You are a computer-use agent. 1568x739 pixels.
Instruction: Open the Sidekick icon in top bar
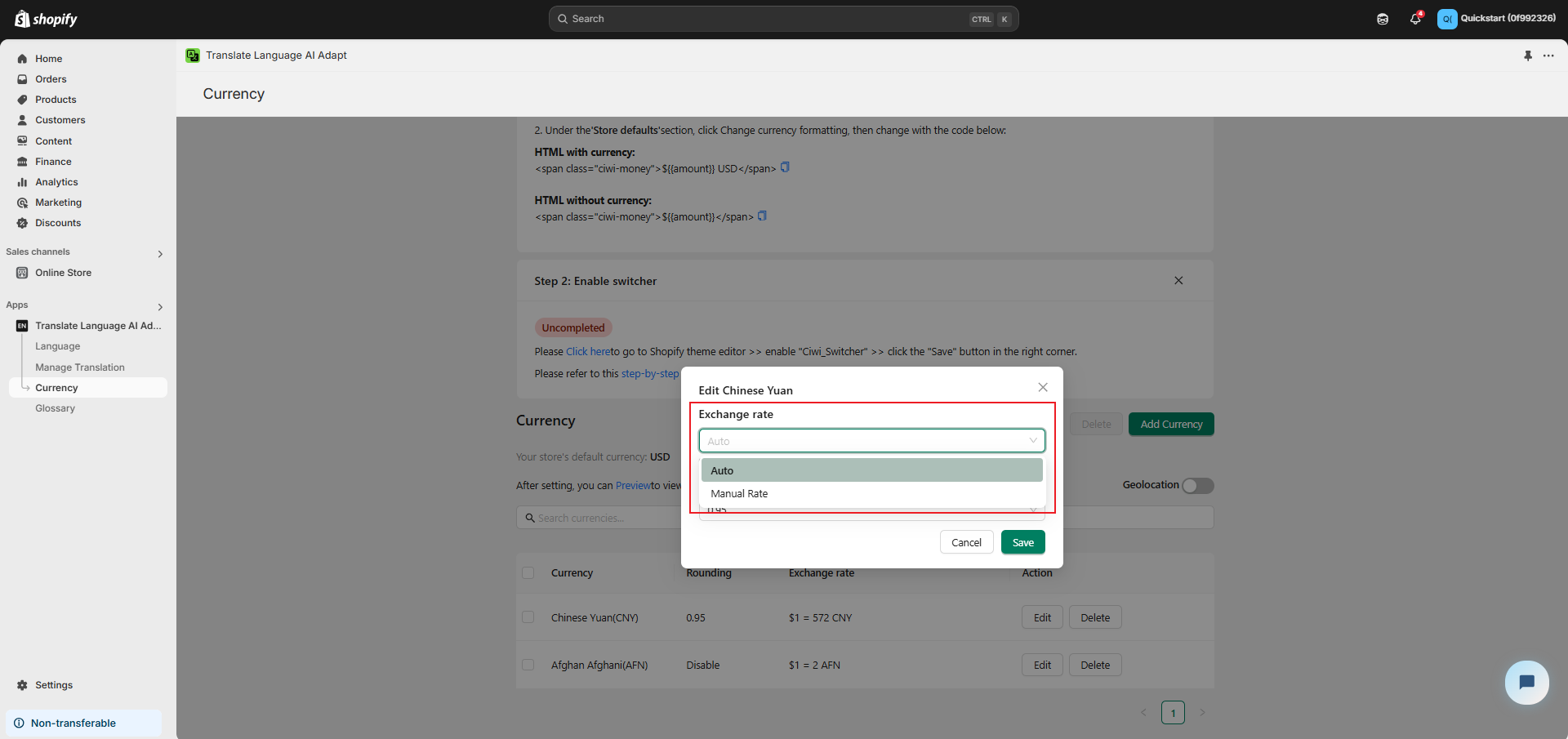point(1383,19)
